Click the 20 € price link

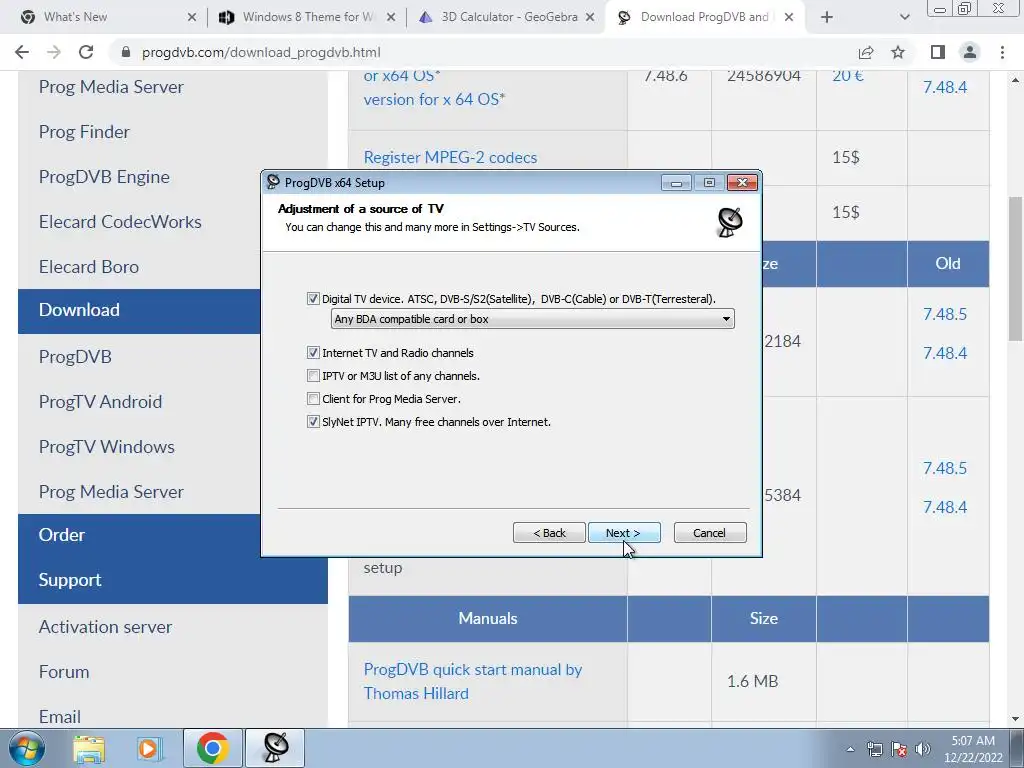tap(848, 76)
